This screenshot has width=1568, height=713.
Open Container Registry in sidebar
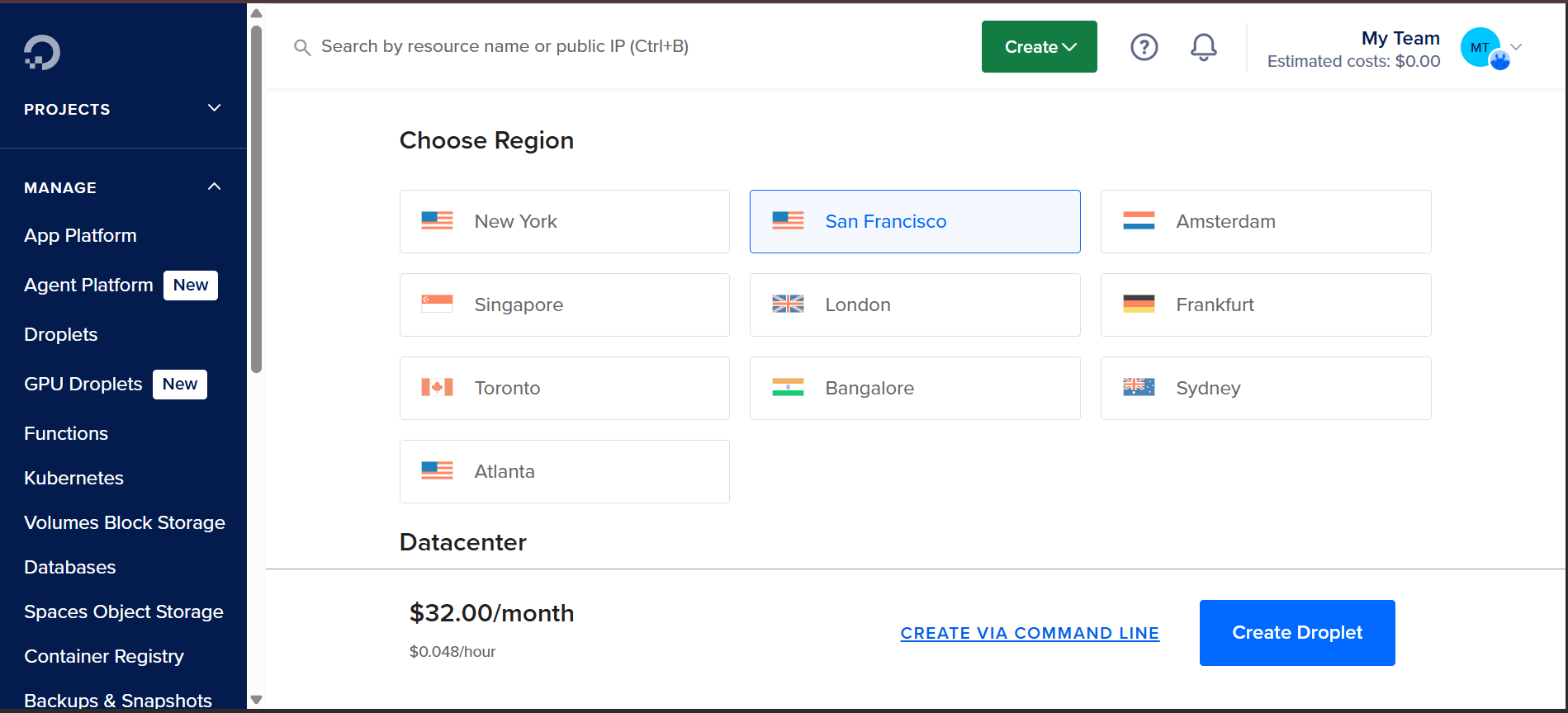point(104,656)
